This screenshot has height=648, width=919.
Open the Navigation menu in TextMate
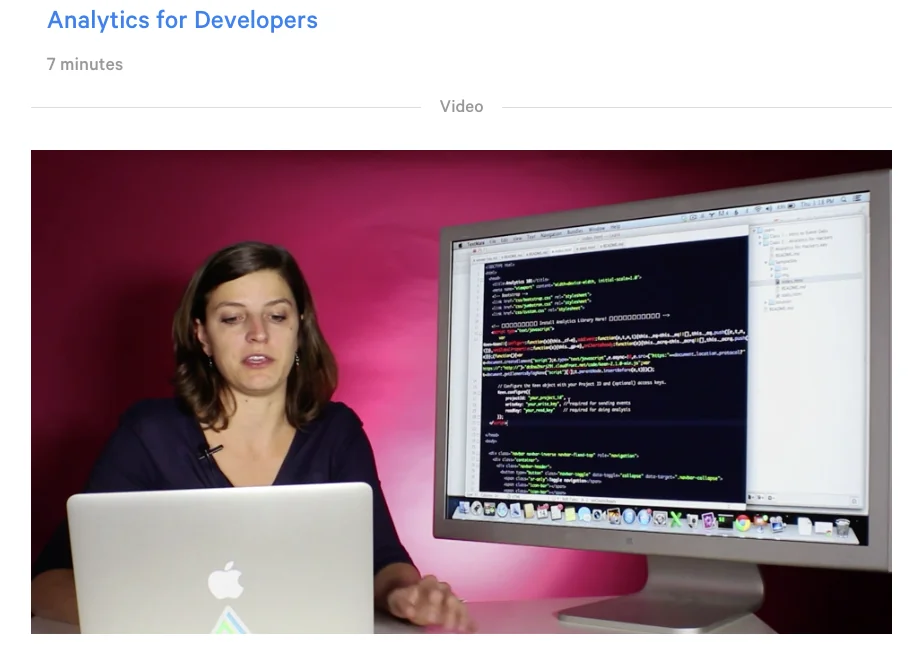(550, 233)
